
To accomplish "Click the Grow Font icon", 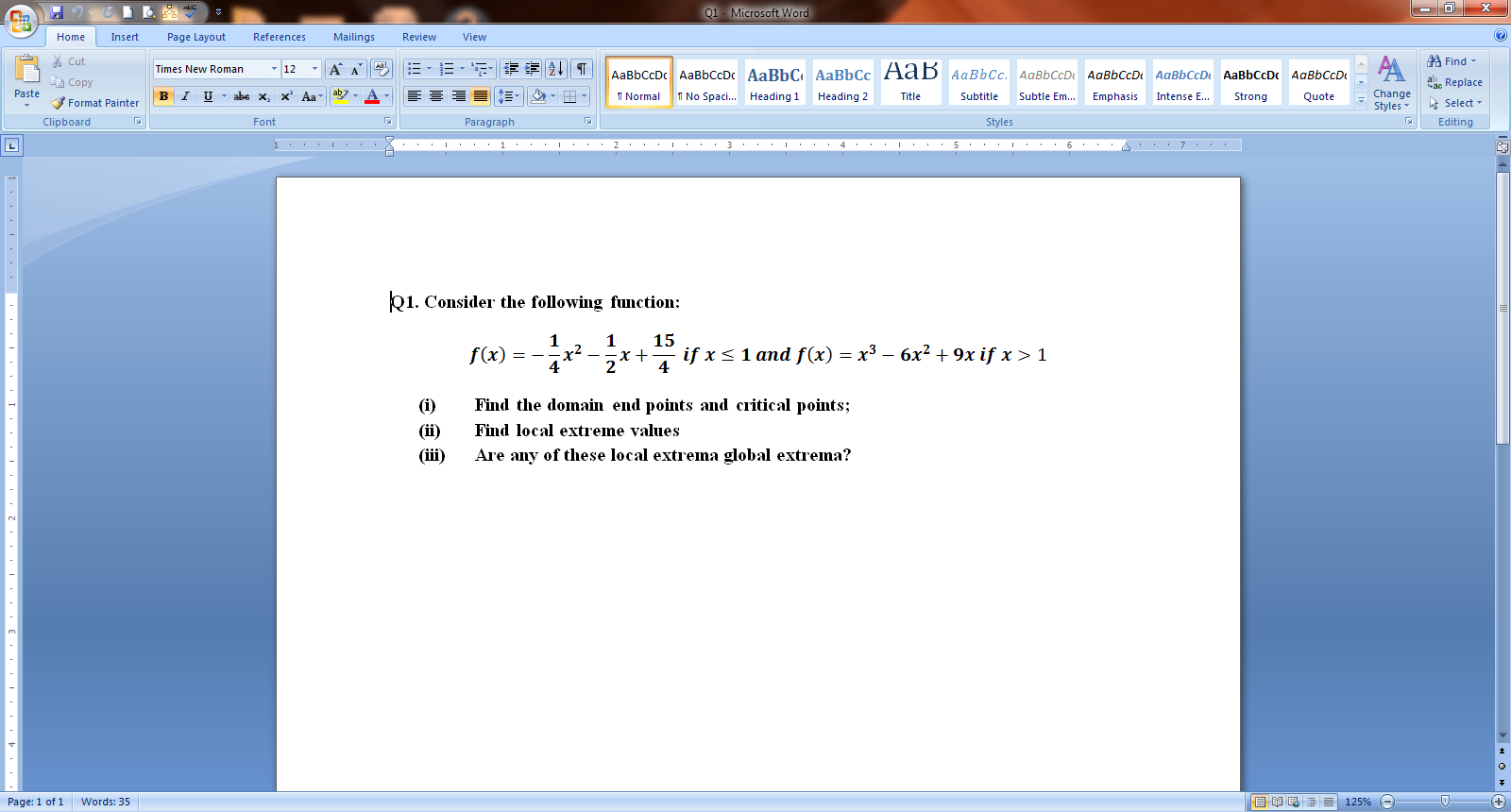I will coord(335,69).
